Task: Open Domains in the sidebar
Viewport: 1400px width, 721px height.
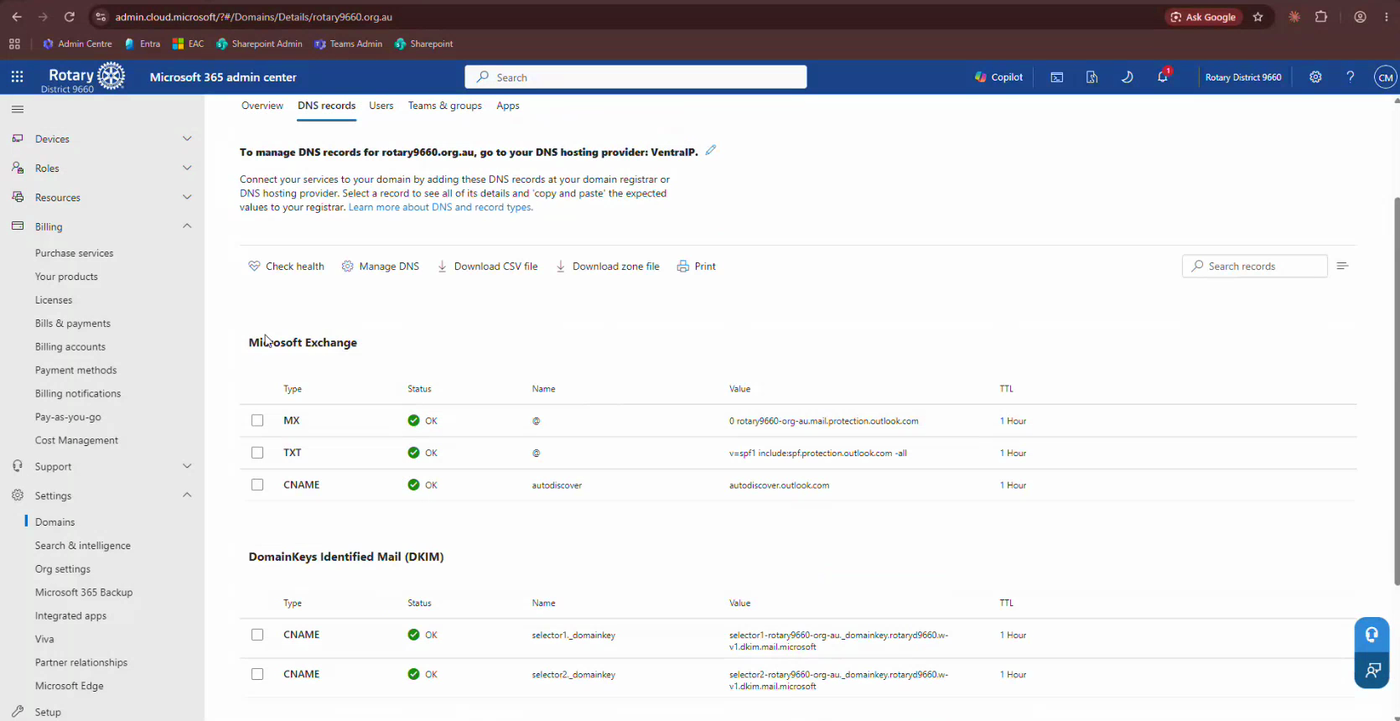Action: click(x=55, y=522)
